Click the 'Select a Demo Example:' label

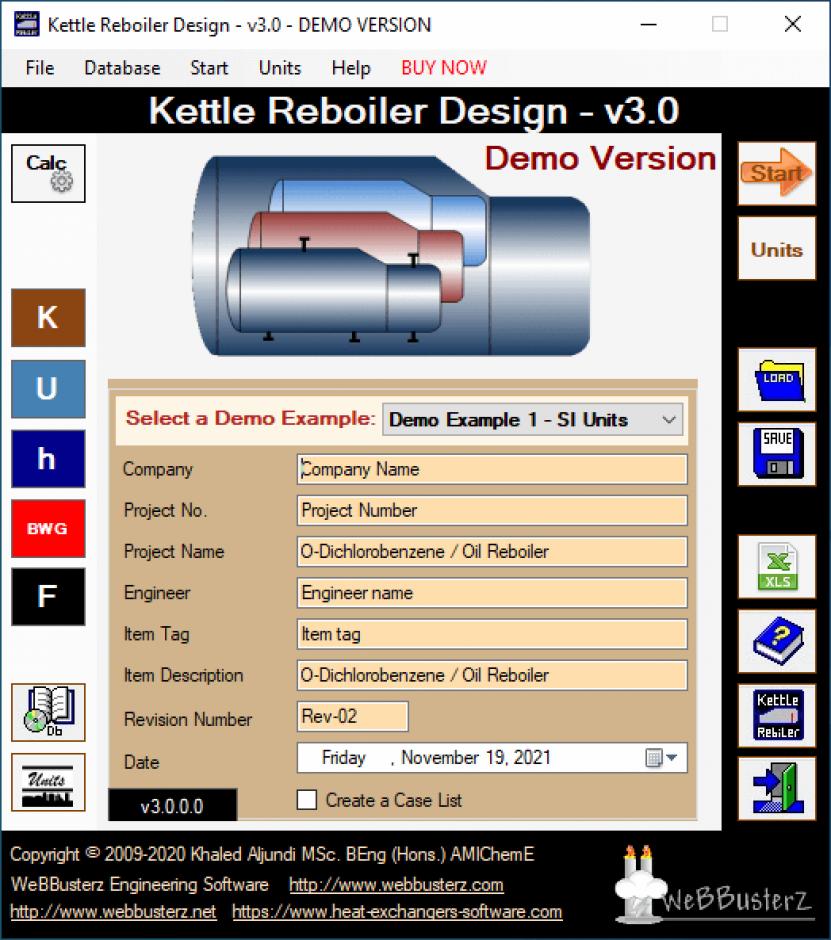click(x=250, y=418)
